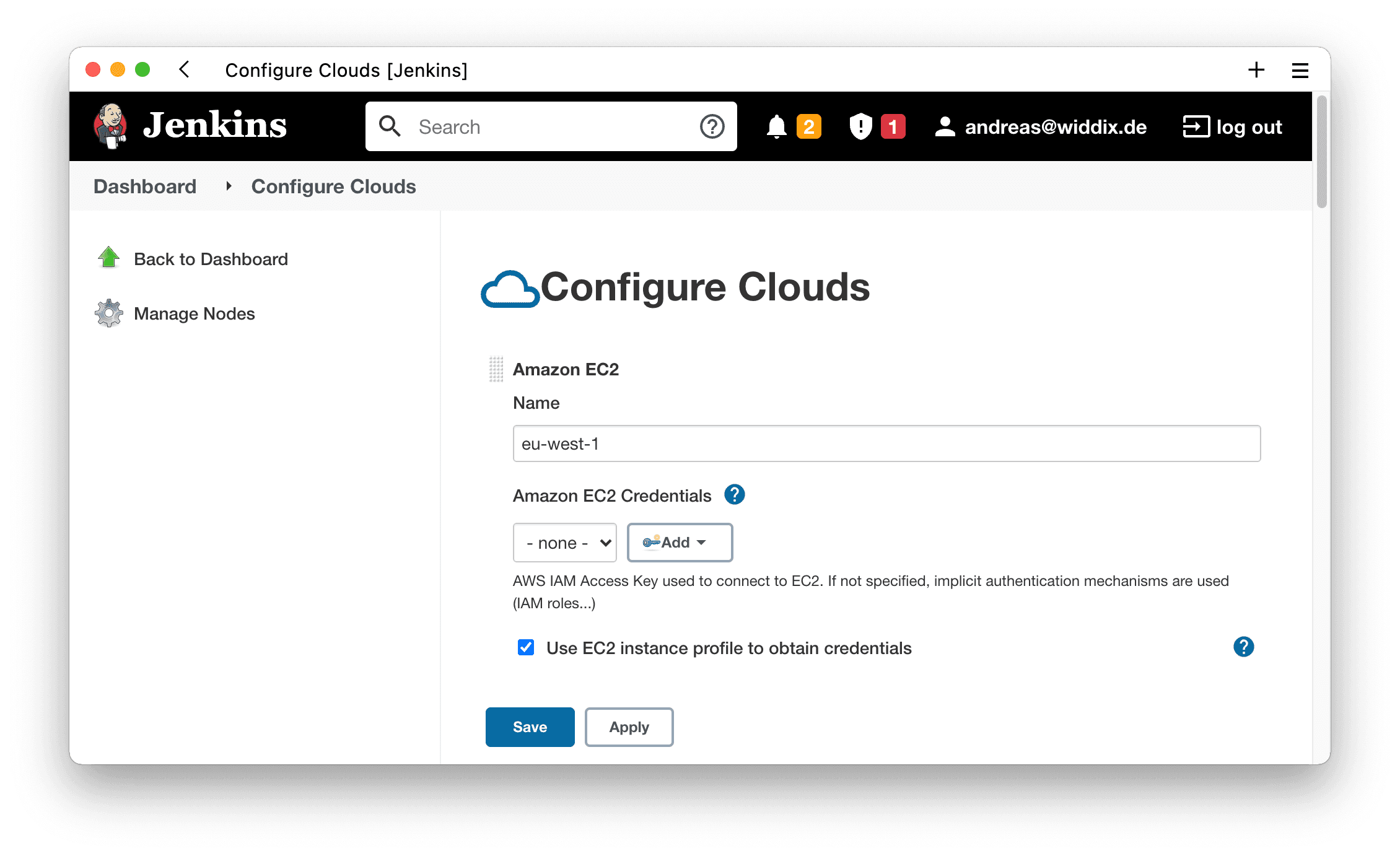Click the notification bell icon
1400x856 pixels.
tap(776, 126)
